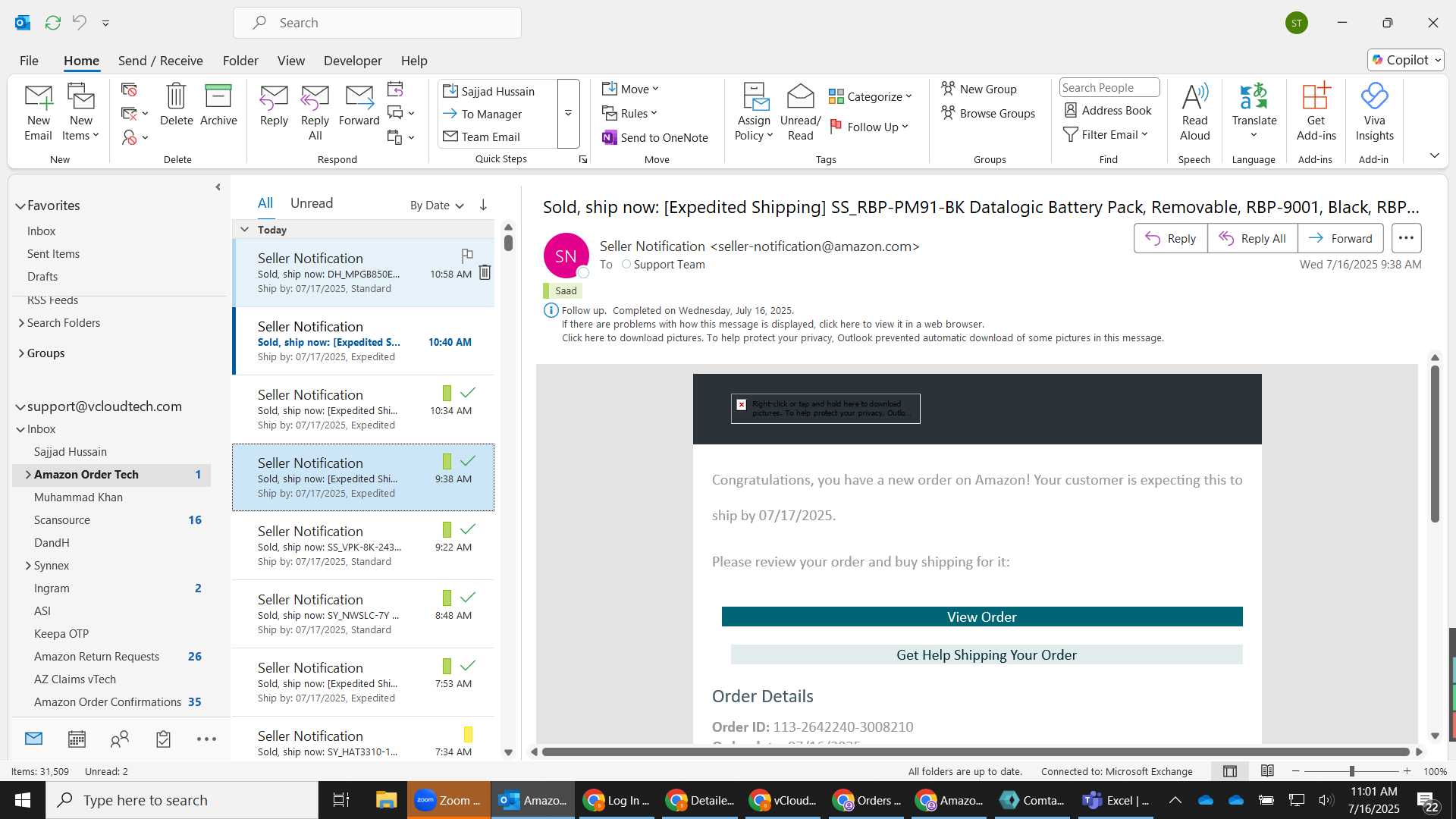Delete the 10:58 AM message using trash icon
The image size is (1456, 819).
[485, 272]
